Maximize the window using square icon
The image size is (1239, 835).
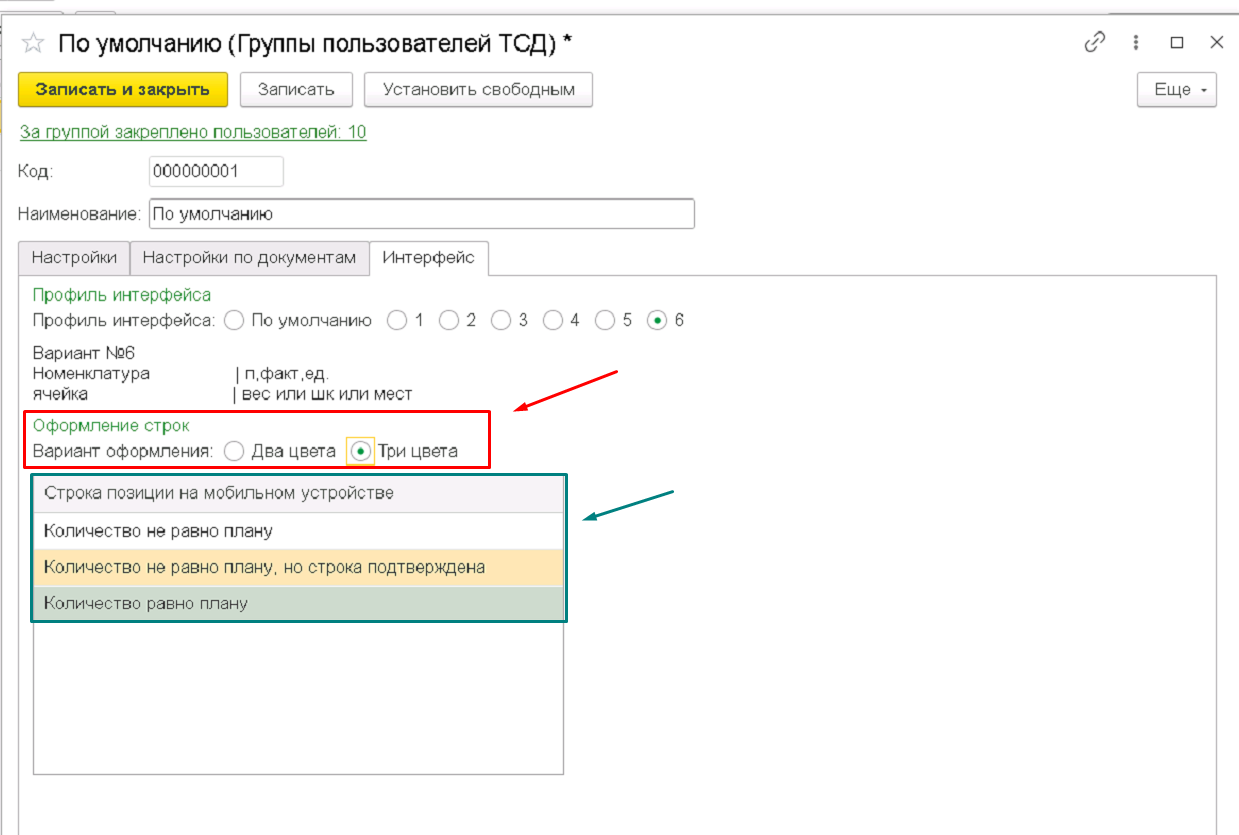click(x=1177, y=42)
